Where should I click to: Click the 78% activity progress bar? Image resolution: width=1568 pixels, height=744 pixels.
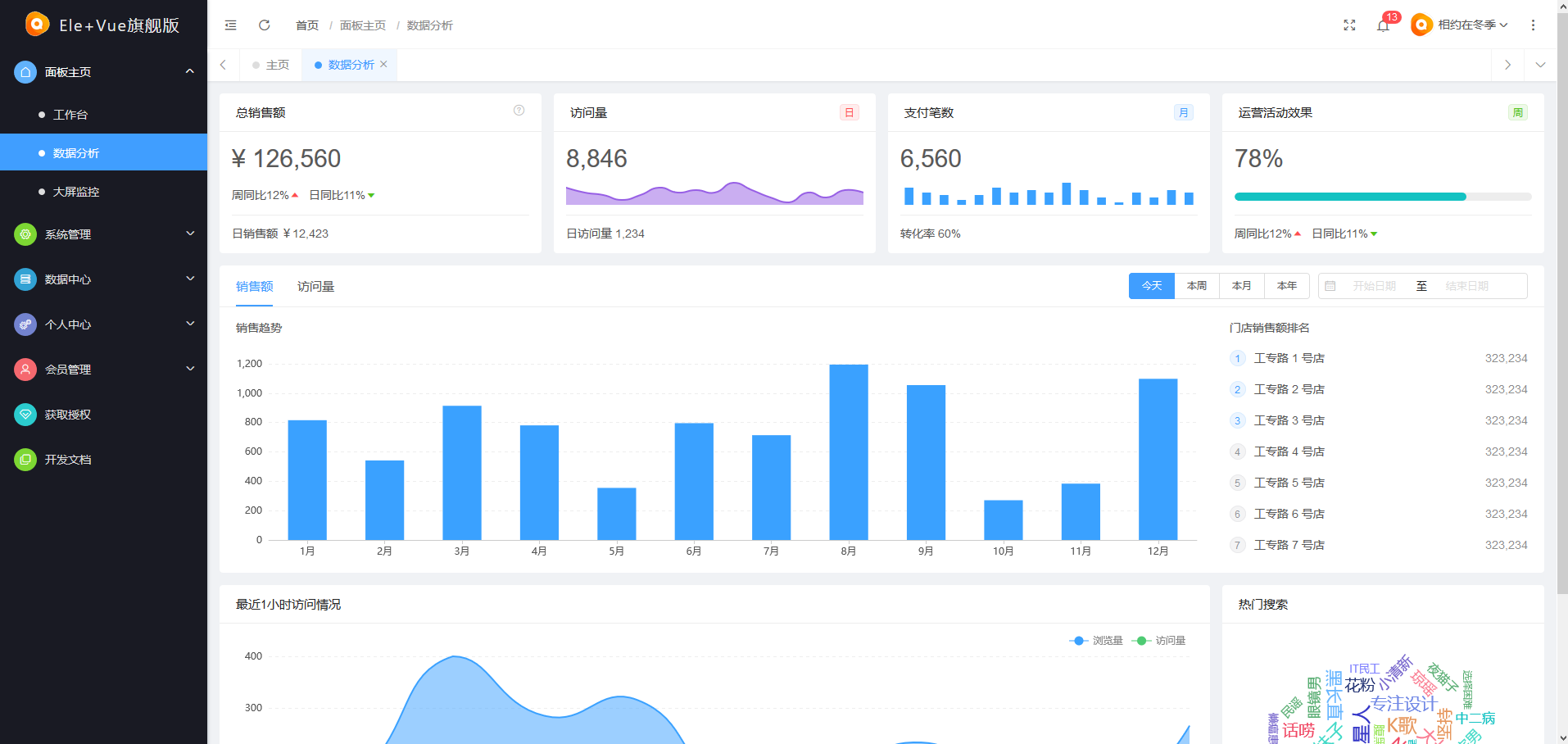(1383, 197)
